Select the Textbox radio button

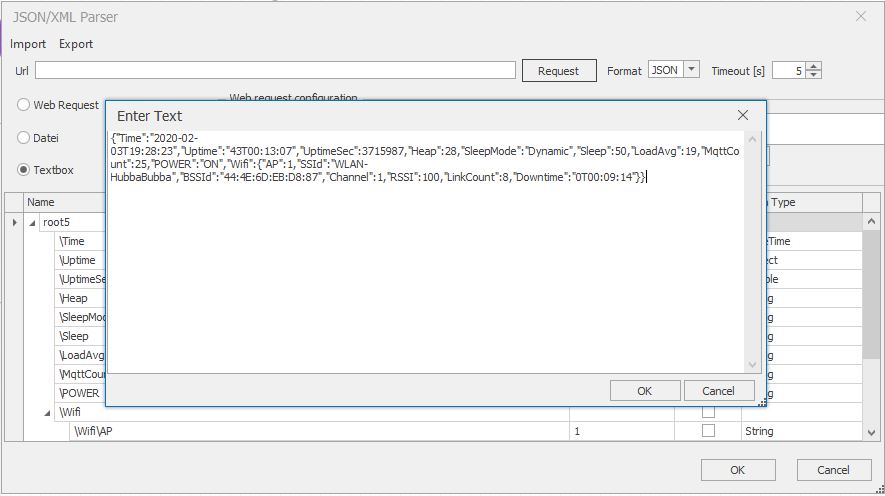tap(23, 170)
